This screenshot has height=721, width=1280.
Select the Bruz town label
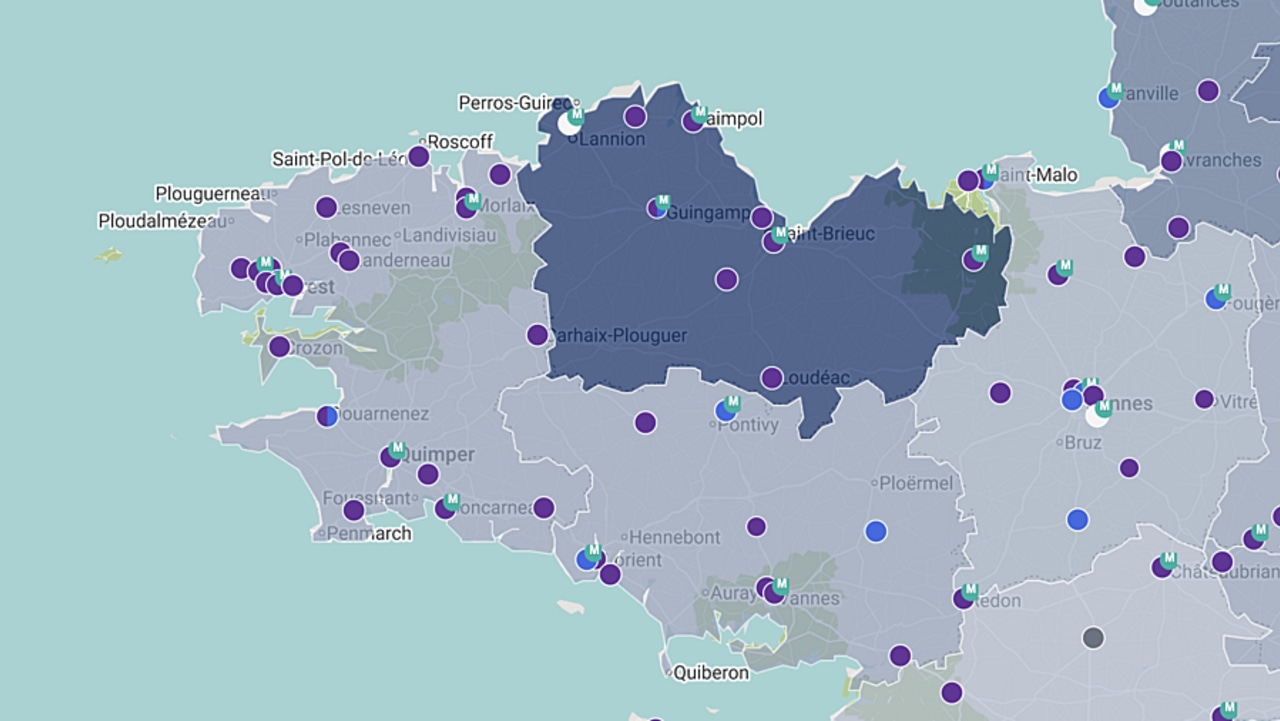(x=1083, y=442)
